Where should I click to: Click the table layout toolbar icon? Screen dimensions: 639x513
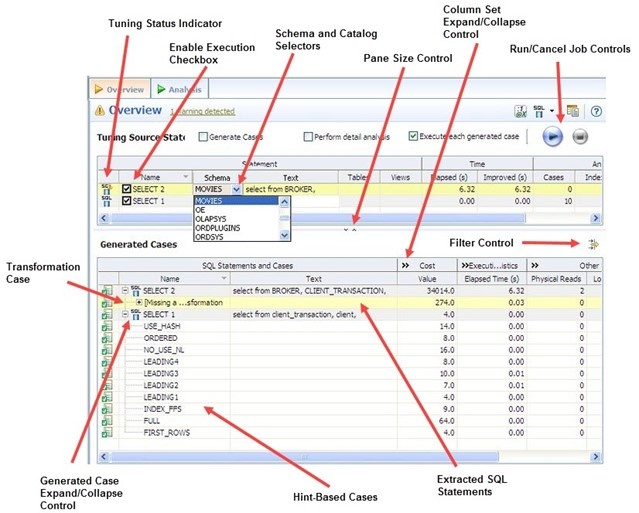(x=573, y=111)
